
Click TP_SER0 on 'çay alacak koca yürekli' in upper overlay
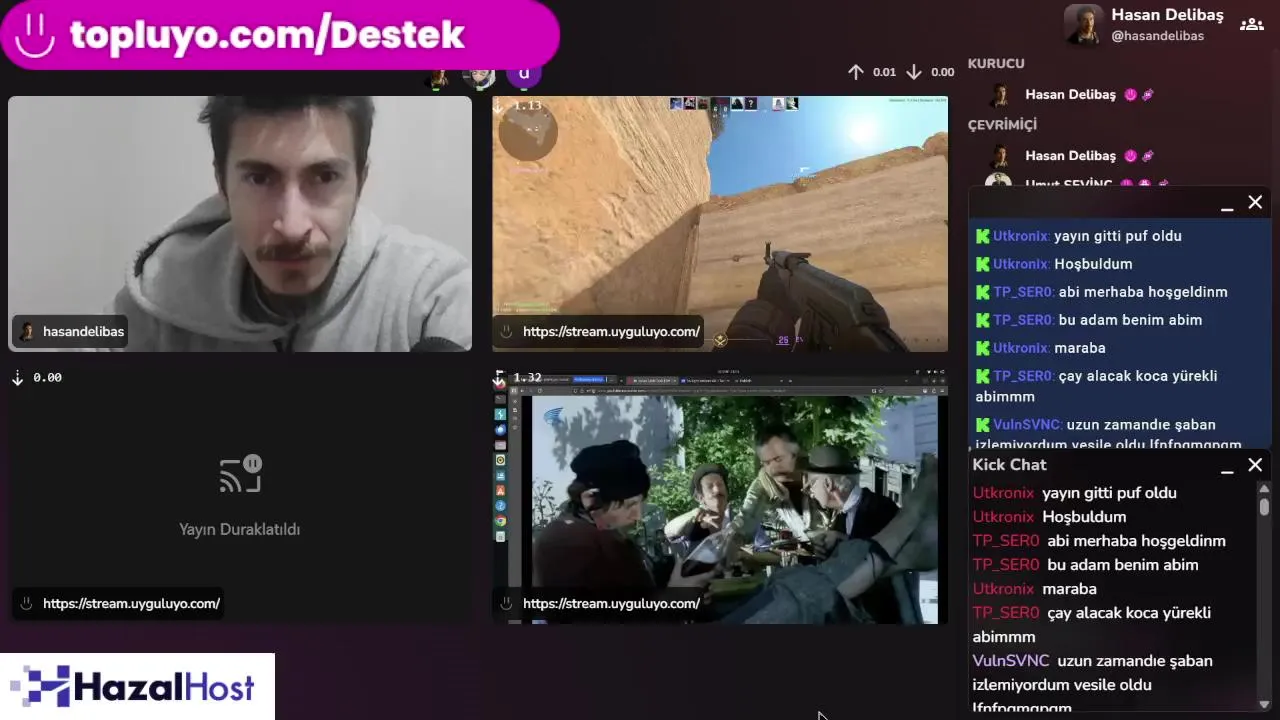coord(1023,376)
